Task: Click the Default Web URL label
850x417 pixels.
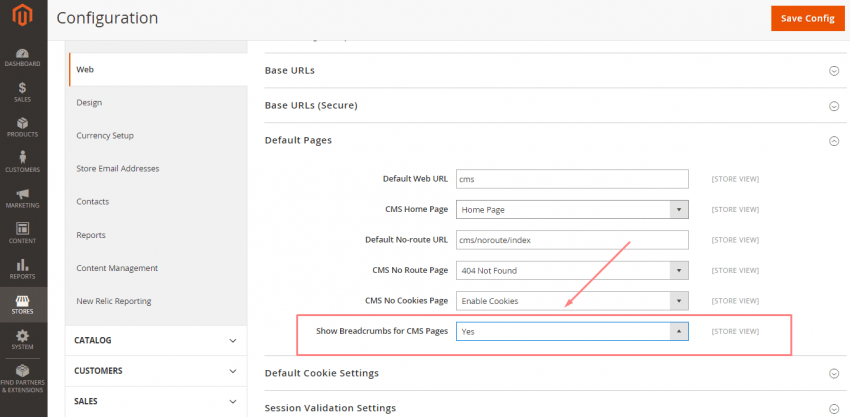Action: click(x=415, y=178)
